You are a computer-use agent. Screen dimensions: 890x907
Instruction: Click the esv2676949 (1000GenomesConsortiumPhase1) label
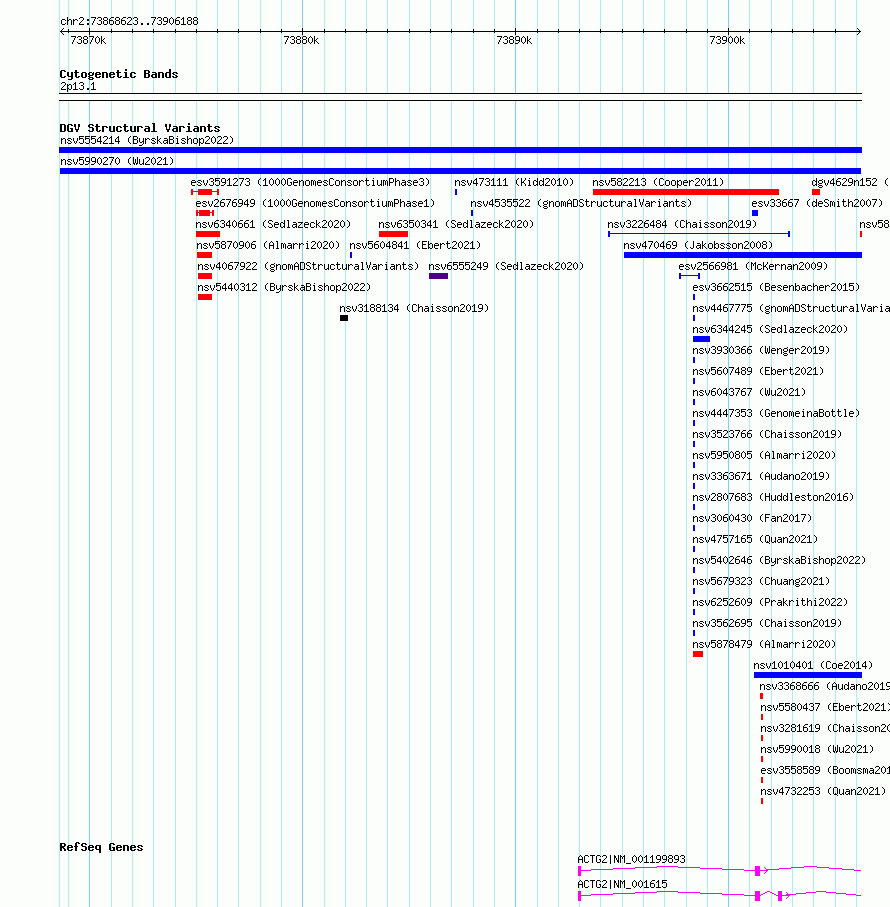coord(315,203)
